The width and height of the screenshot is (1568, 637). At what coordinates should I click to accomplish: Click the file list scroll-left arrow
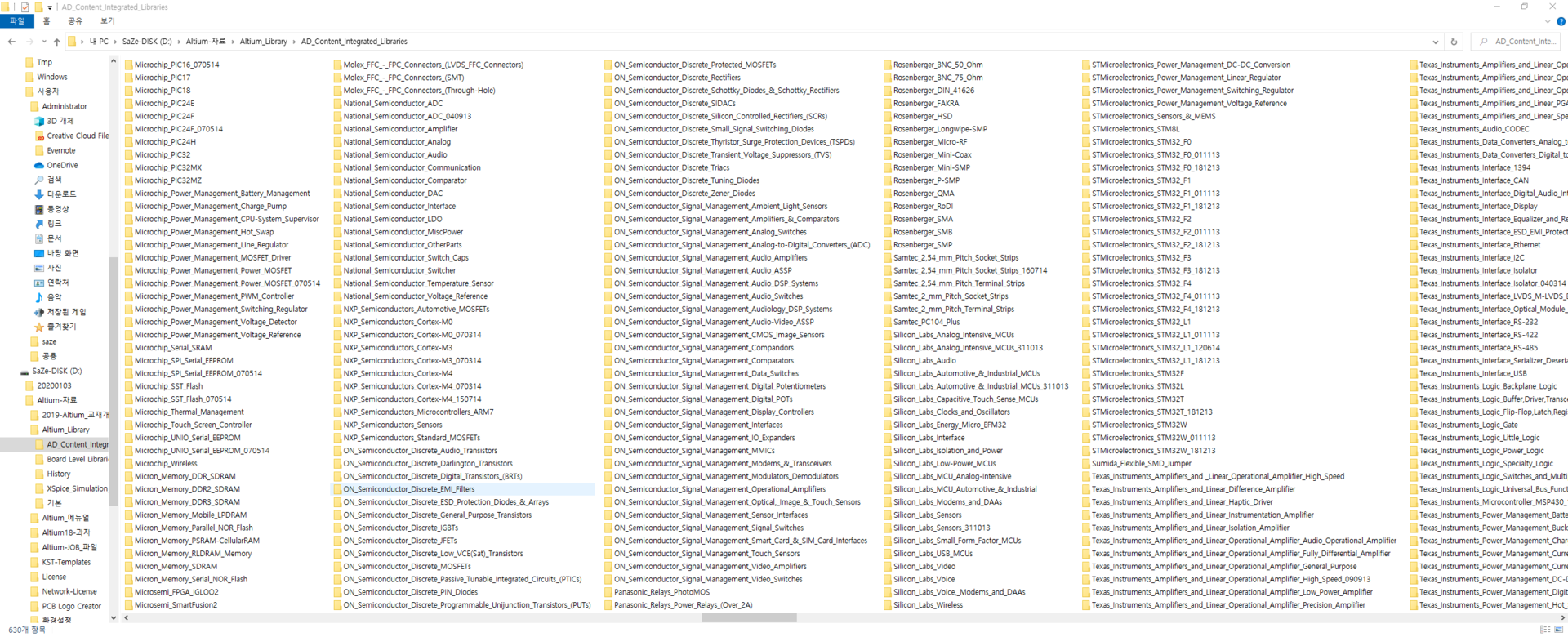point(126,618)
